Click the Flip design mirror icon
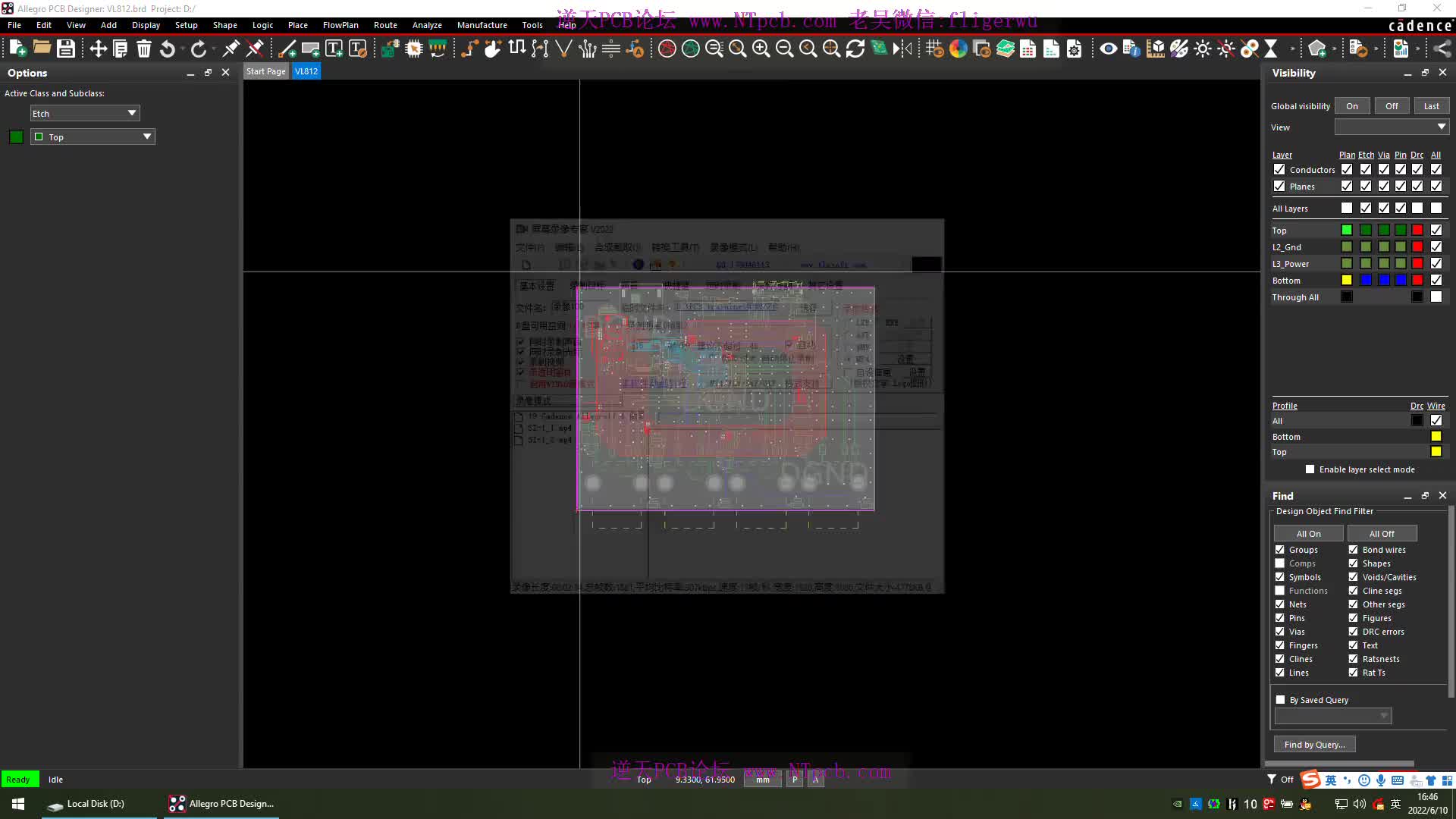 click(902, 49)
